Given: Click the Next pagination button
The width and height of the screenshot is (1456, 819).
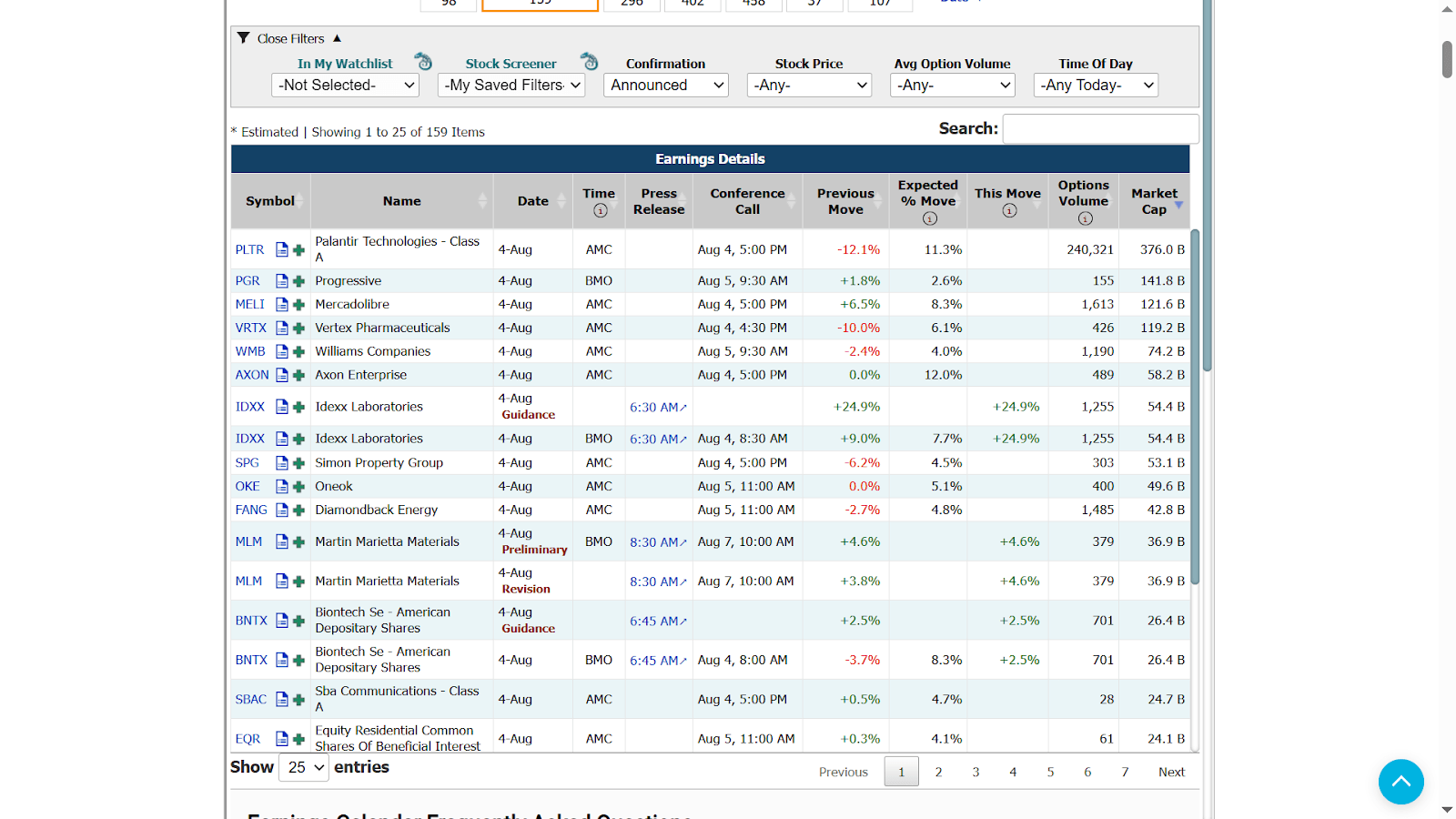Looking at the screenshot, I should click(1172, 772).
